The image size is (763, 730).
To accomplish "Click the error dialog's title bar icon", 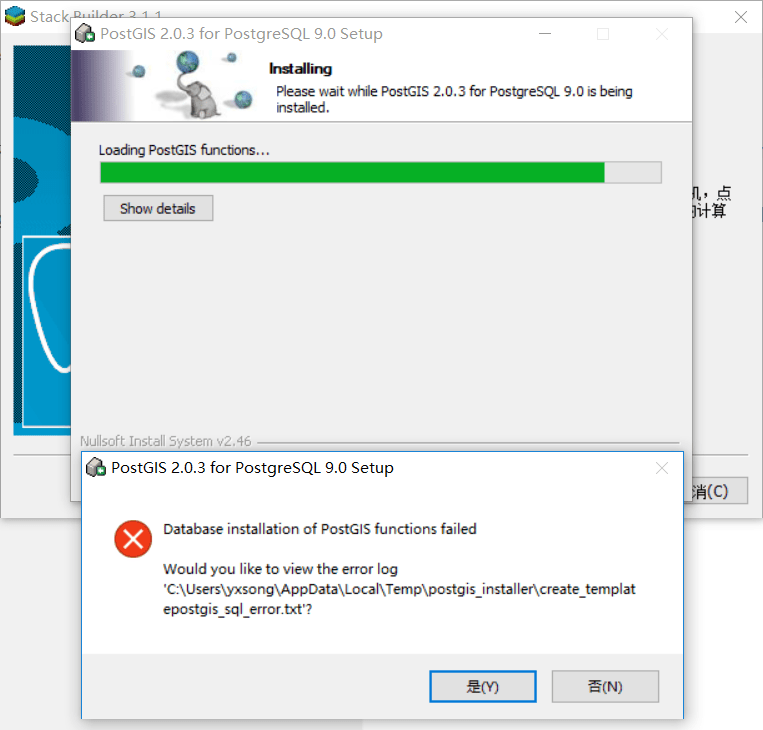I will 96,467.
